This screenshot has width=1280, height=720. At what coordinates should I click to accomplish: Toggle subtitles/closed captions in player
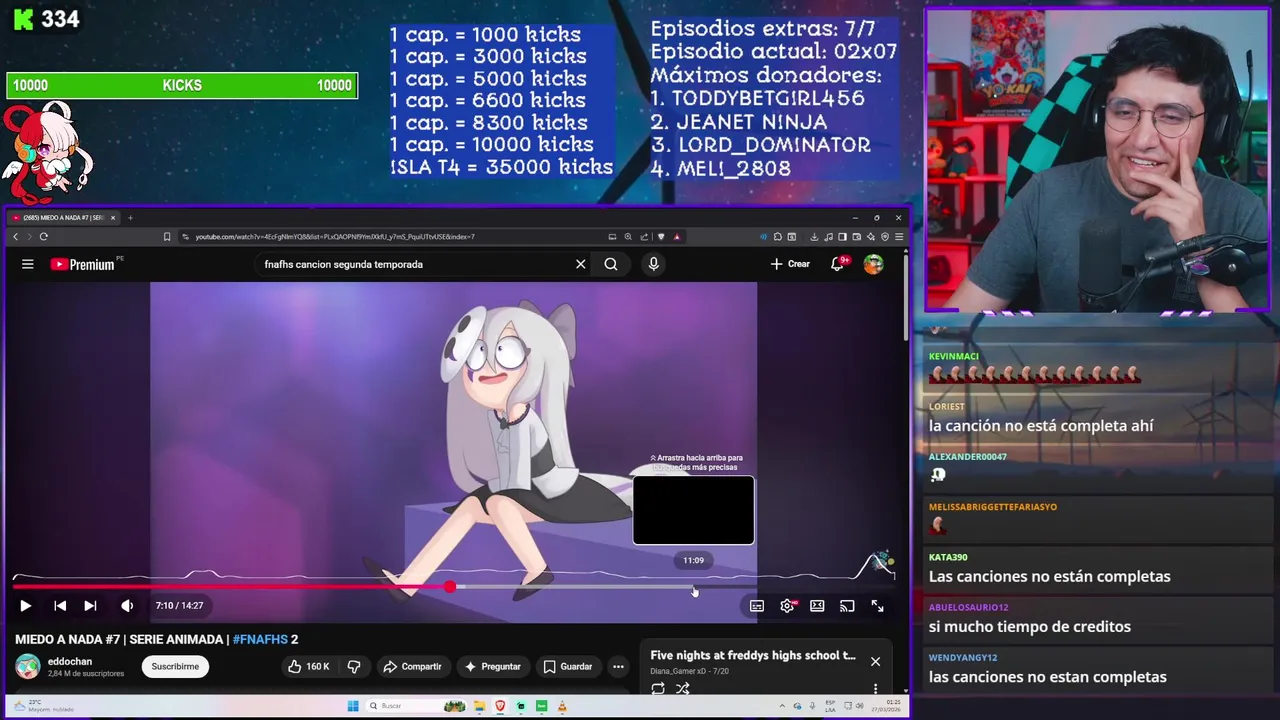tap(757, 605)
